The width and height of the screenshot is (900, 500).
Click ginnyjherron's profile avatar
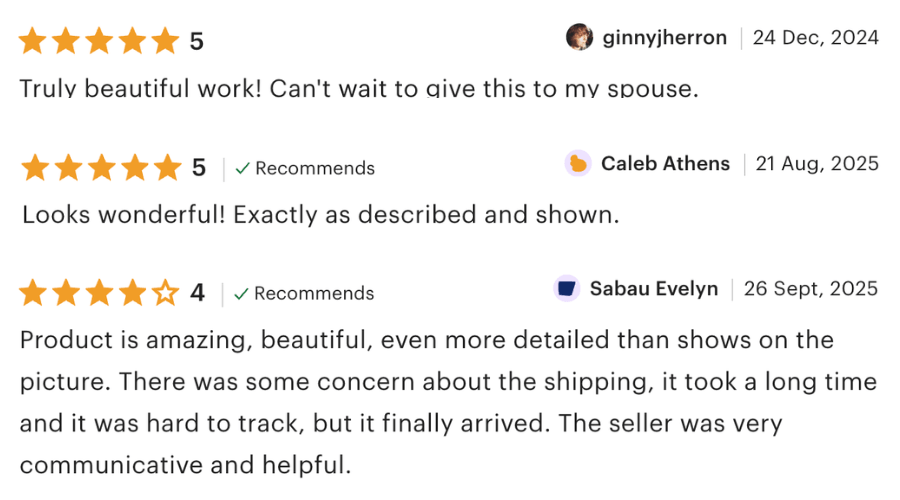(579, 38)
